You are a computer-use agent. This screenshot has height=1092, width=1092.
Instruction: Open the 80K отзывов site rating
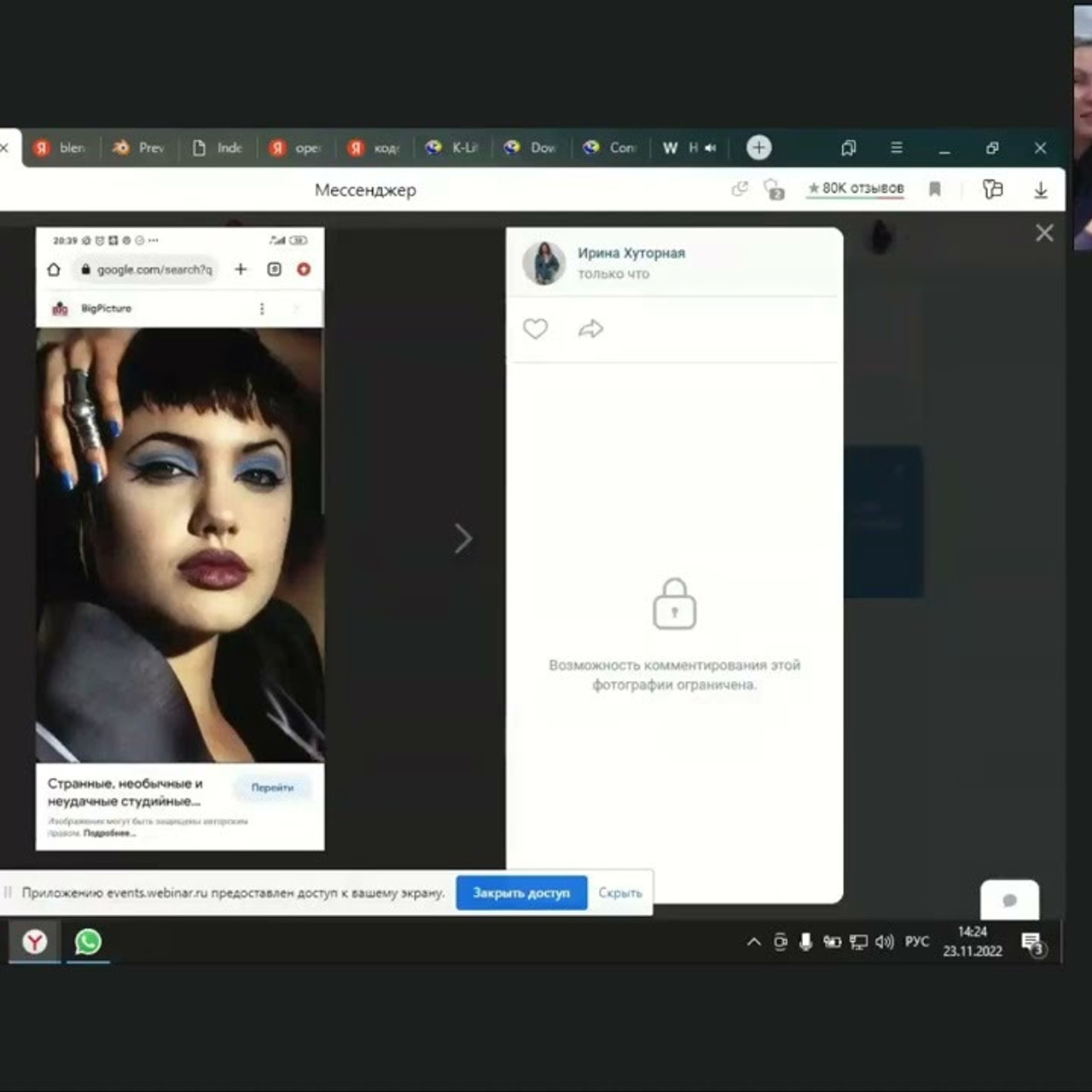[x=856, y=189]
